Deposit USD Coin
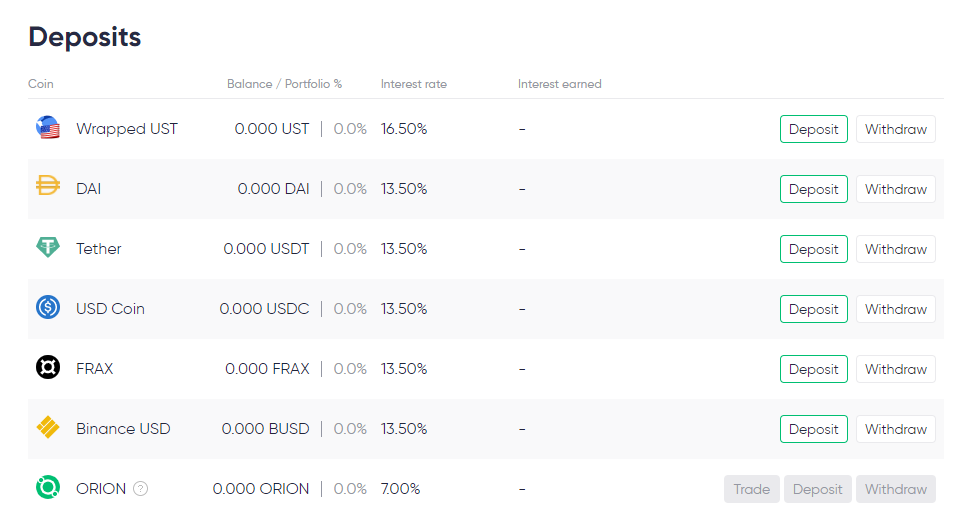Viewport: 964px width, 530px height. pyautogui.click(x=813, y=309)
